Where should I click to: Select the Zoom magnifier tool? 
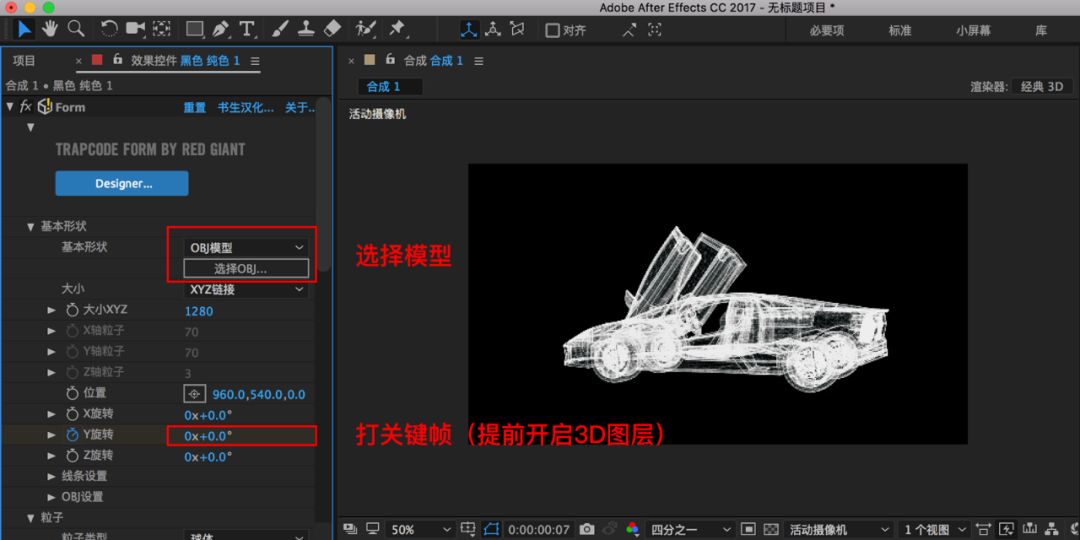click(x=75, y=28)
